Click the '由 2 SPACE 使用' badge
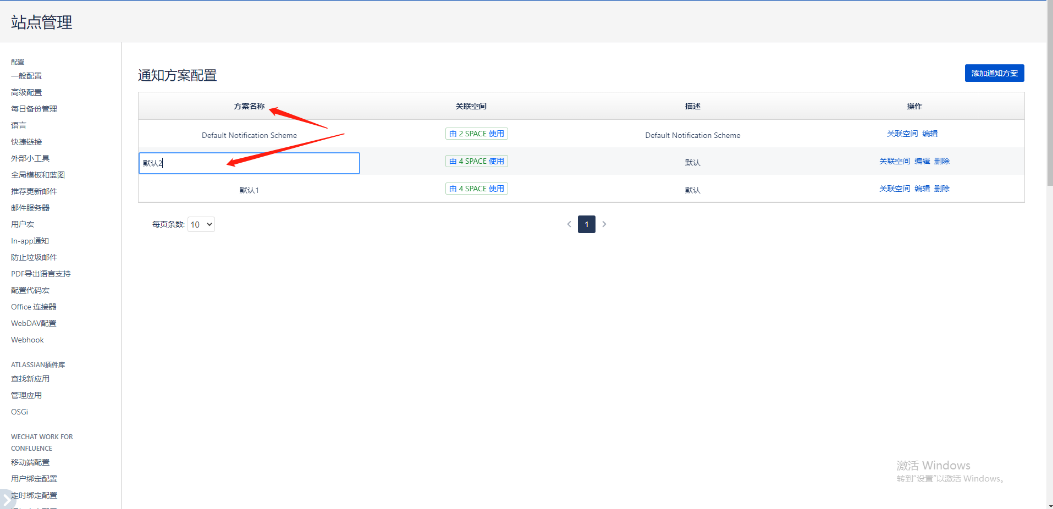This screenshot has height=509, width=1053. (x=477, y=133)
